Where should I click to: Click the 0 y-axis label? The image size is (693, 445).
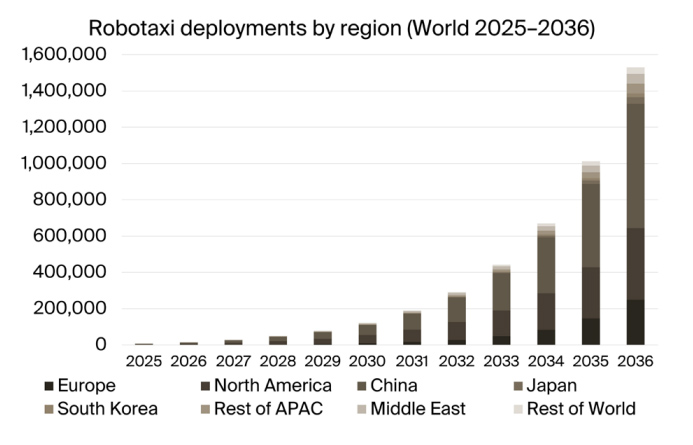101,344
